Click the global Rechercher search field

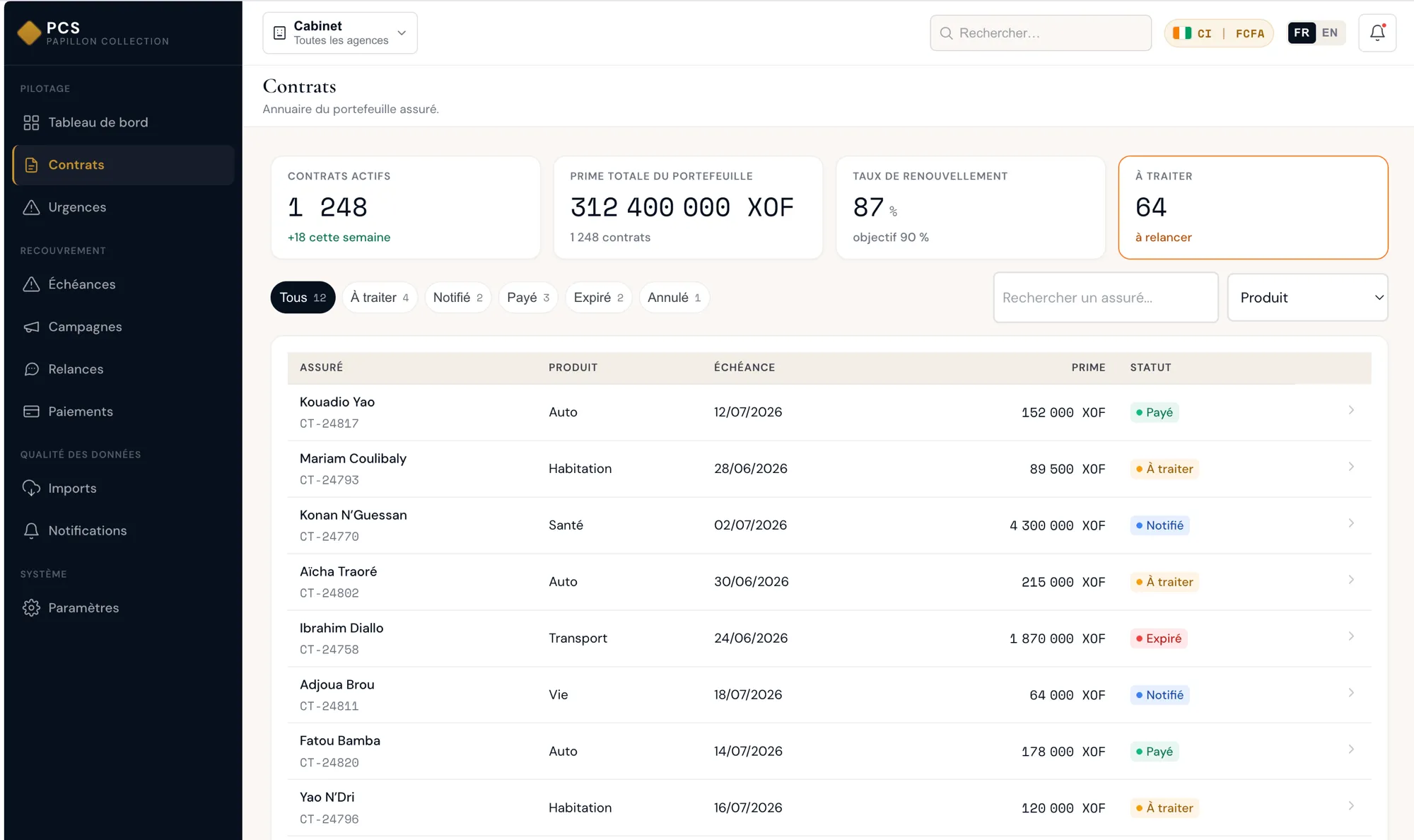1041,33
